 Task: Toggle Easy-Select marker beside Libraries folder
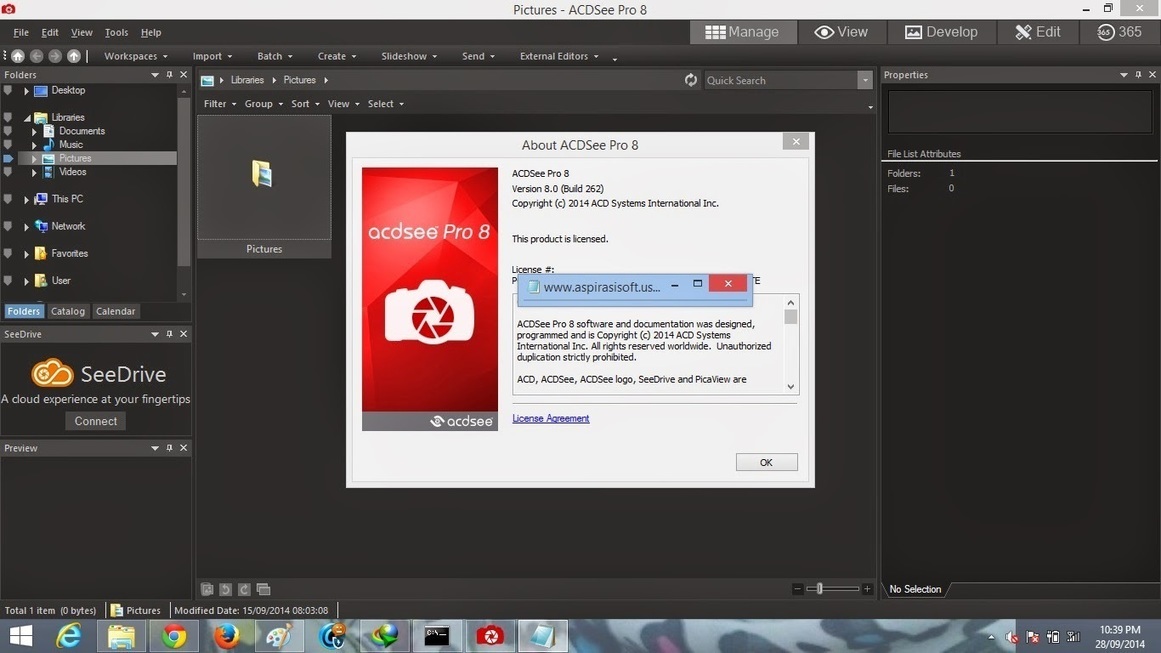coord(7,117)
